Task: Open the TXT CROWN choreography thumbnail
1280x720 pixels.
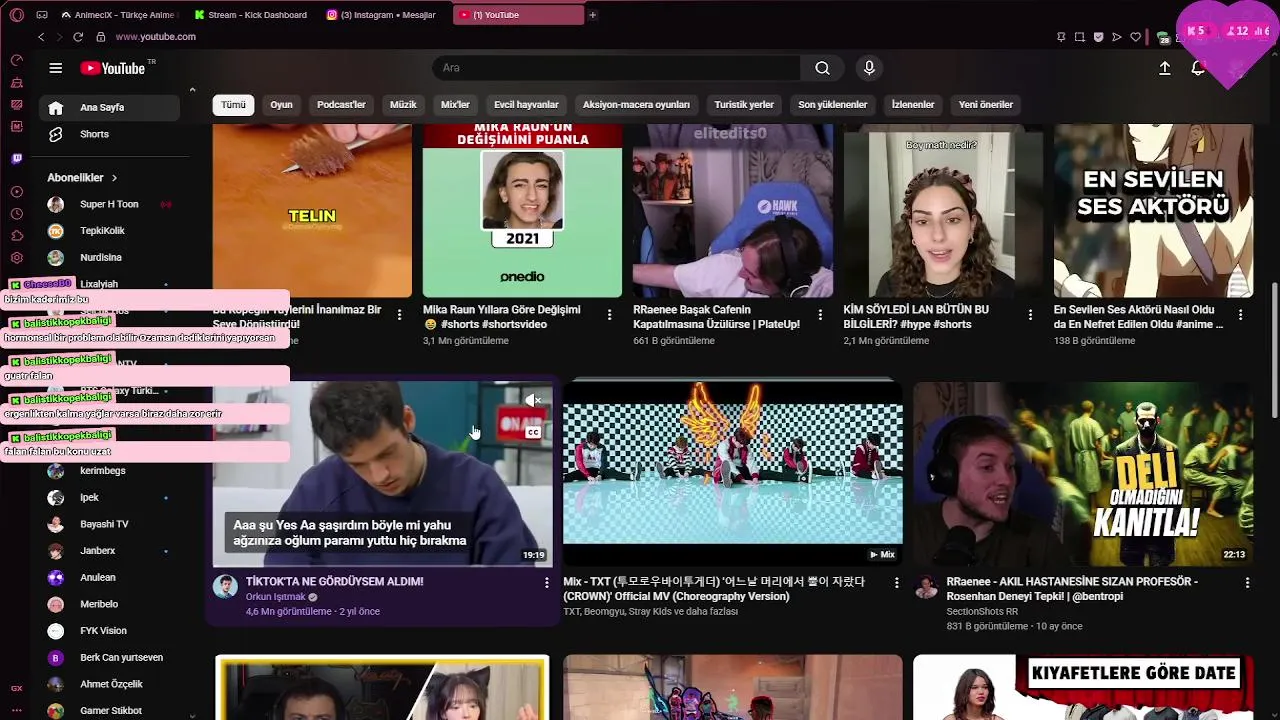Action: (x=732, y=473)
